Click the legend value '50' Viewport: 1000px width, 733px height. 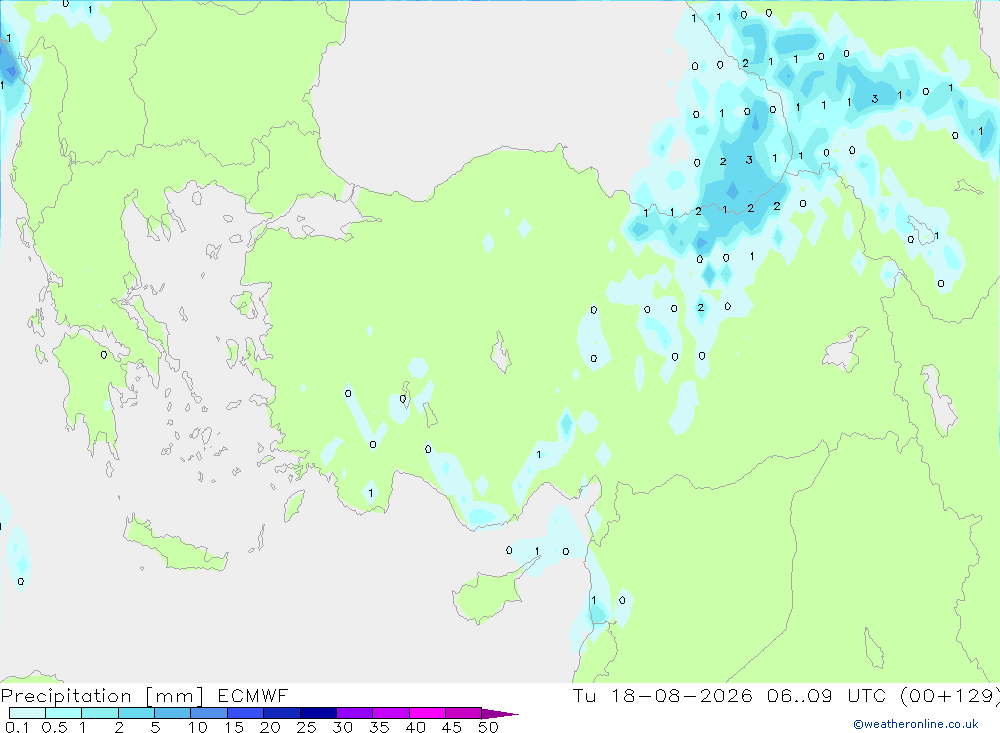click(488, 727)
